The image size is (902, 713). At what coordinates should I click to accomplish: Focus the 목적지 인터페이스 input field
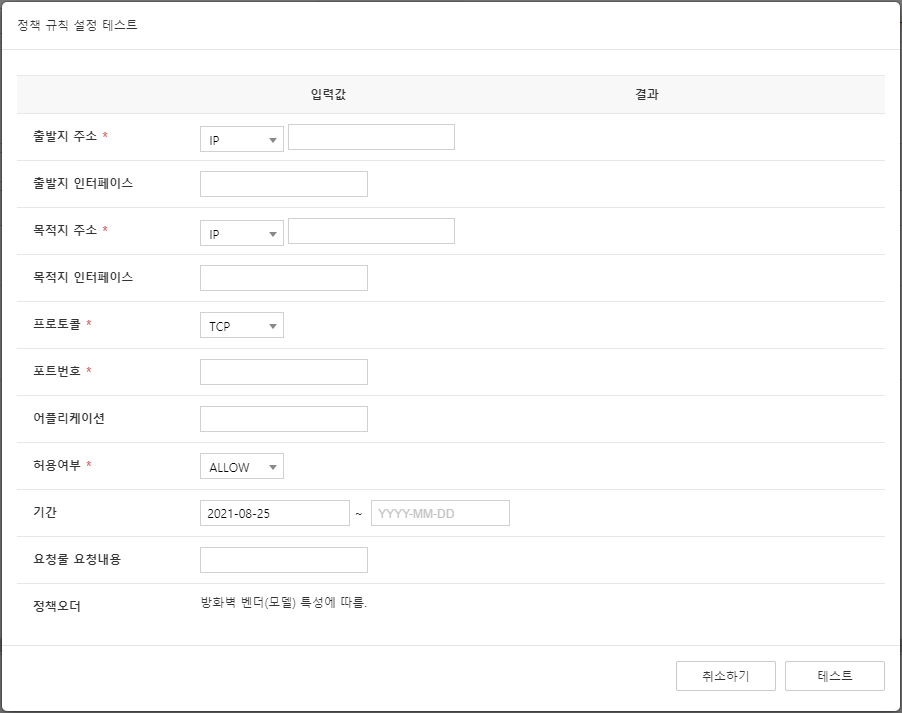point(284,278)
